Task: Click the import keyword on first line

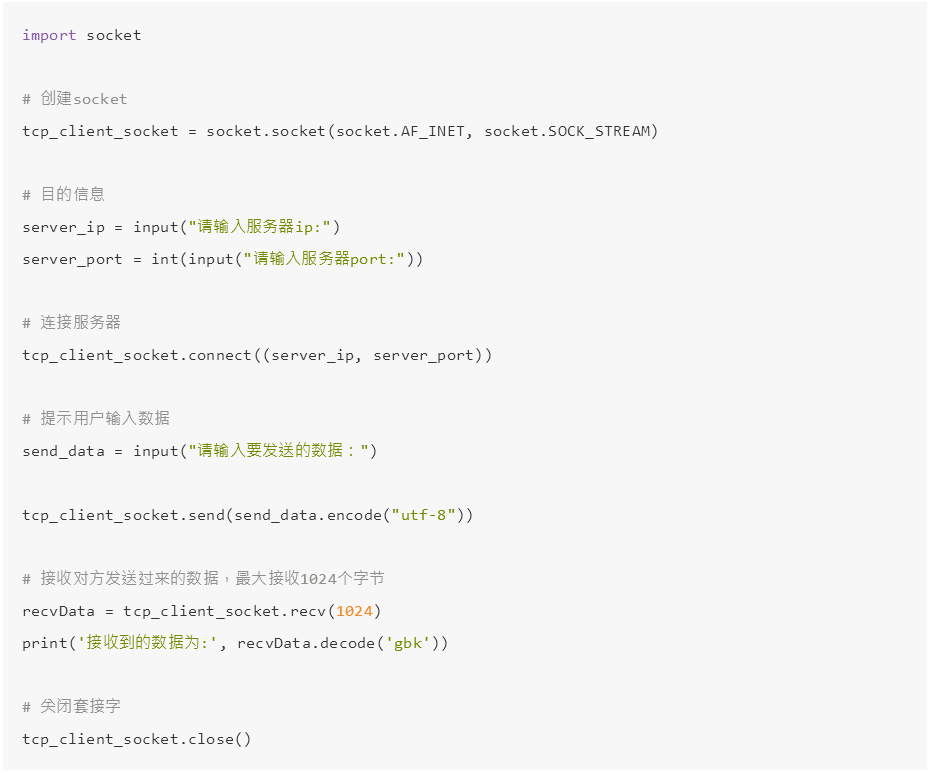Action: click(x=49, y=36)
